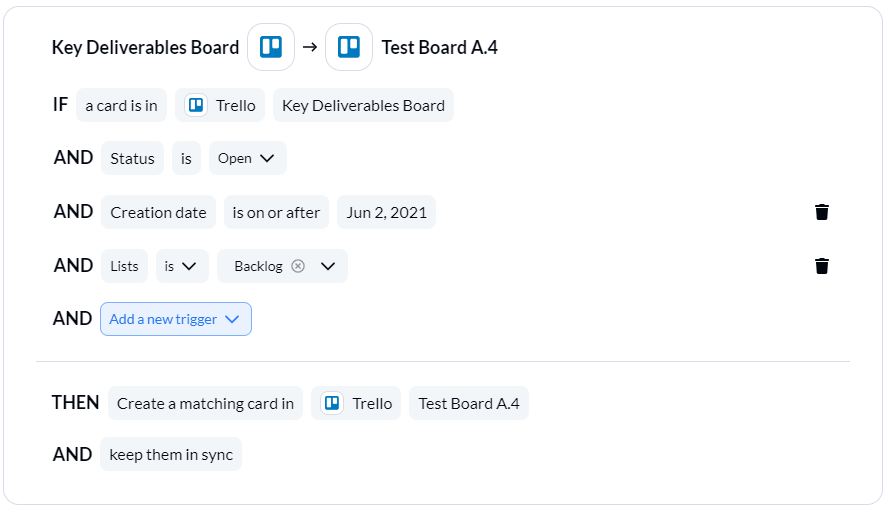Delete the Lists trigger with trash icon
The image size is (891, 512).
coord(822,266)
